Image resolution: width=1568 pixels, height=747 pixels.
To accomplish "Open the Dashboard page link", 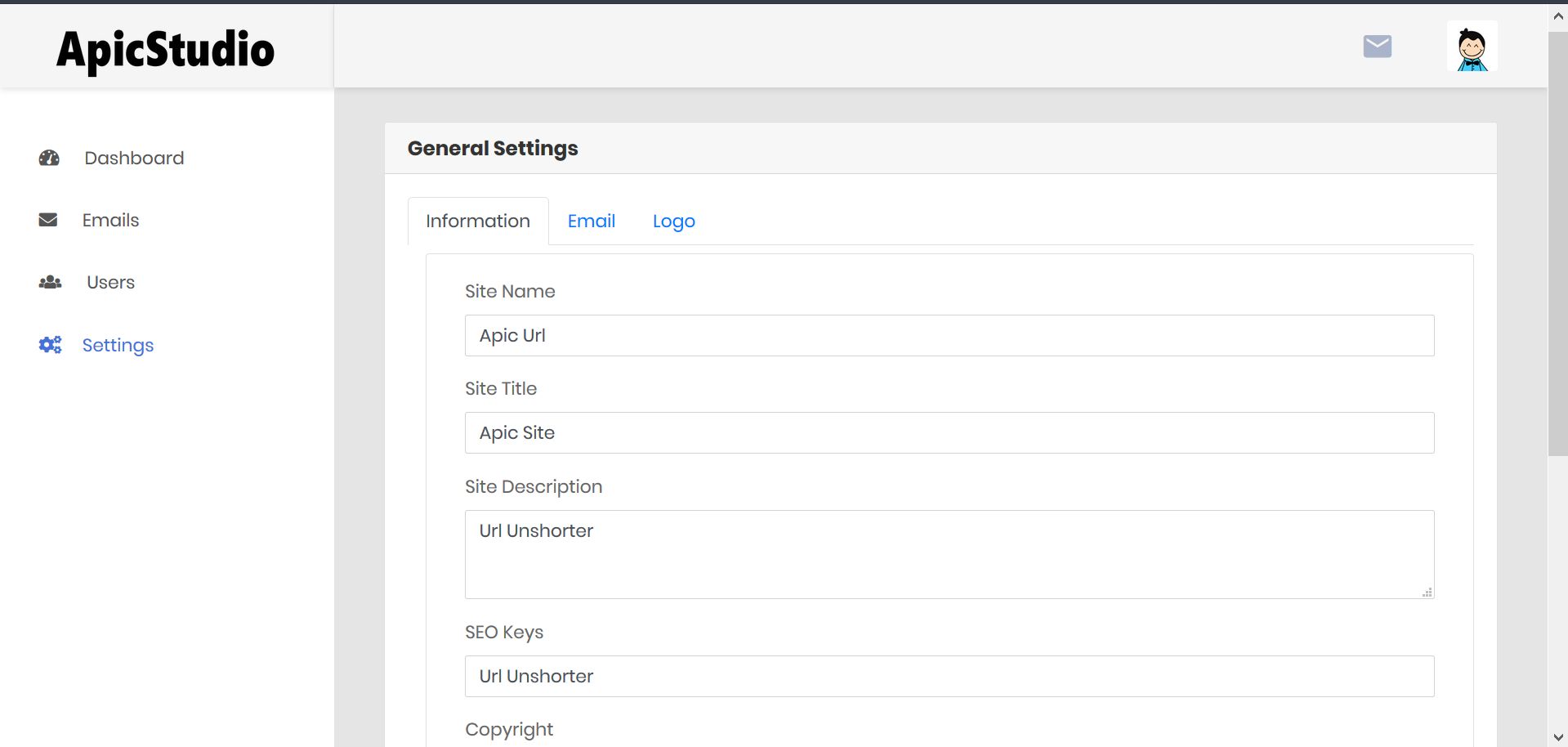I will pos(134,158).
